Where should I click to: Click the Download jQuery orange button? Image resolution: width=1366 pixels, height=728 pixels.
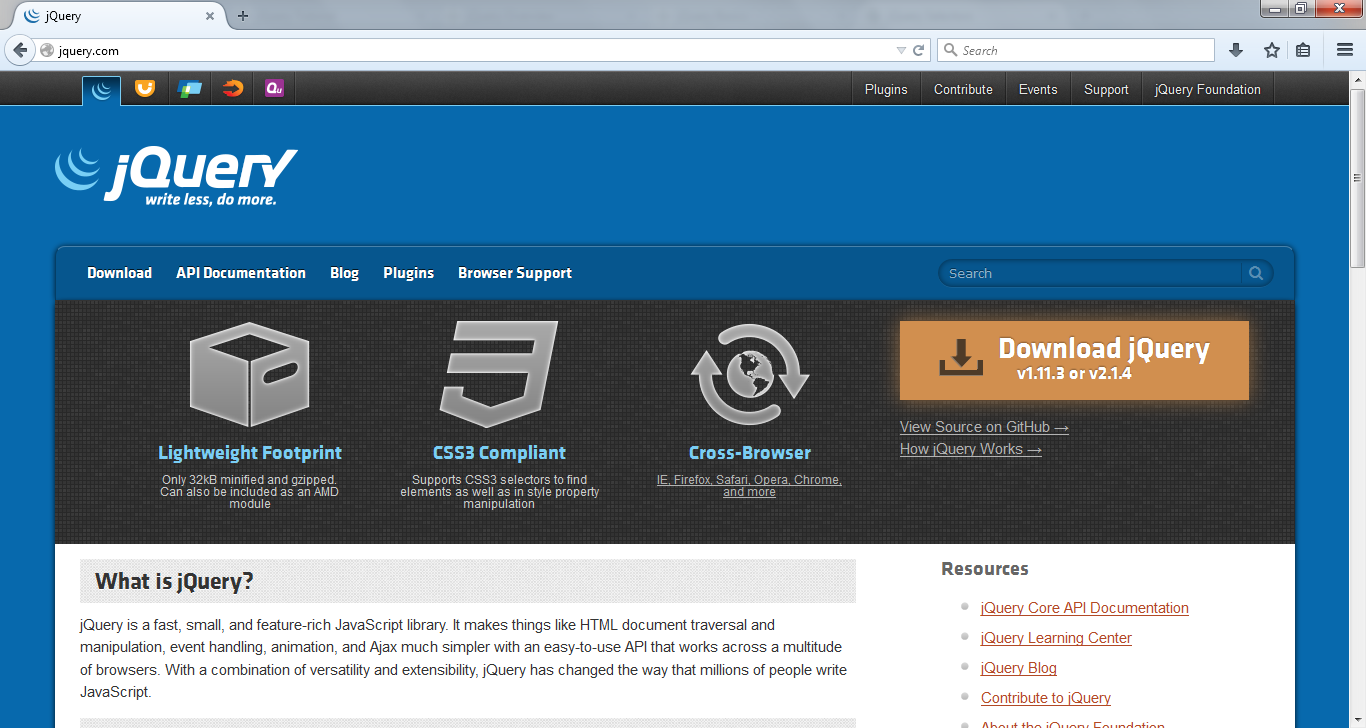(1074, 360)
